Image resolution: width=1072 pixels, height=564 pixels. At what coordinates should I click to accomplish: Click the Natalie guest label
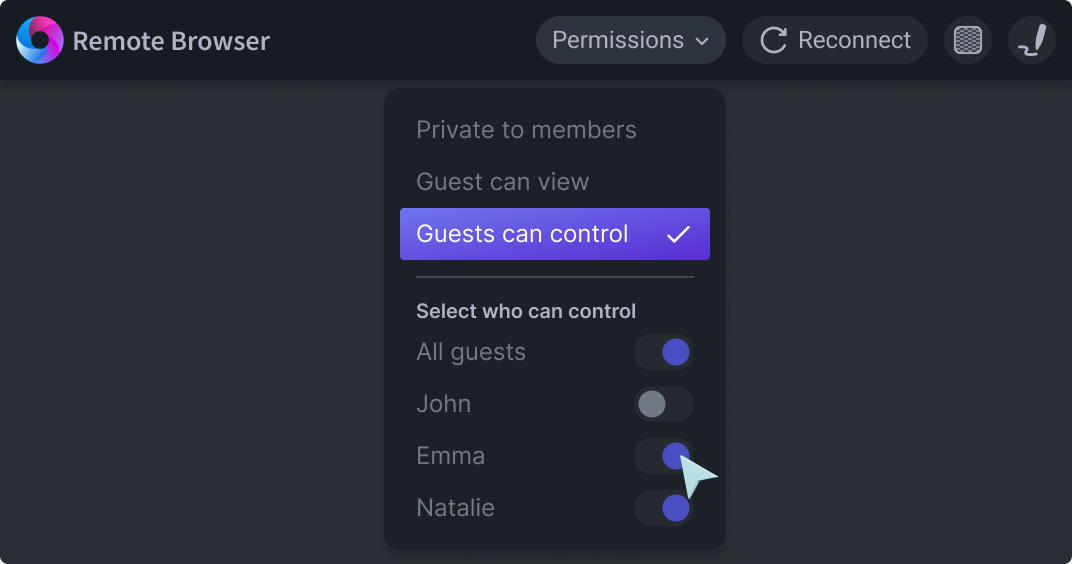[455, 508]
